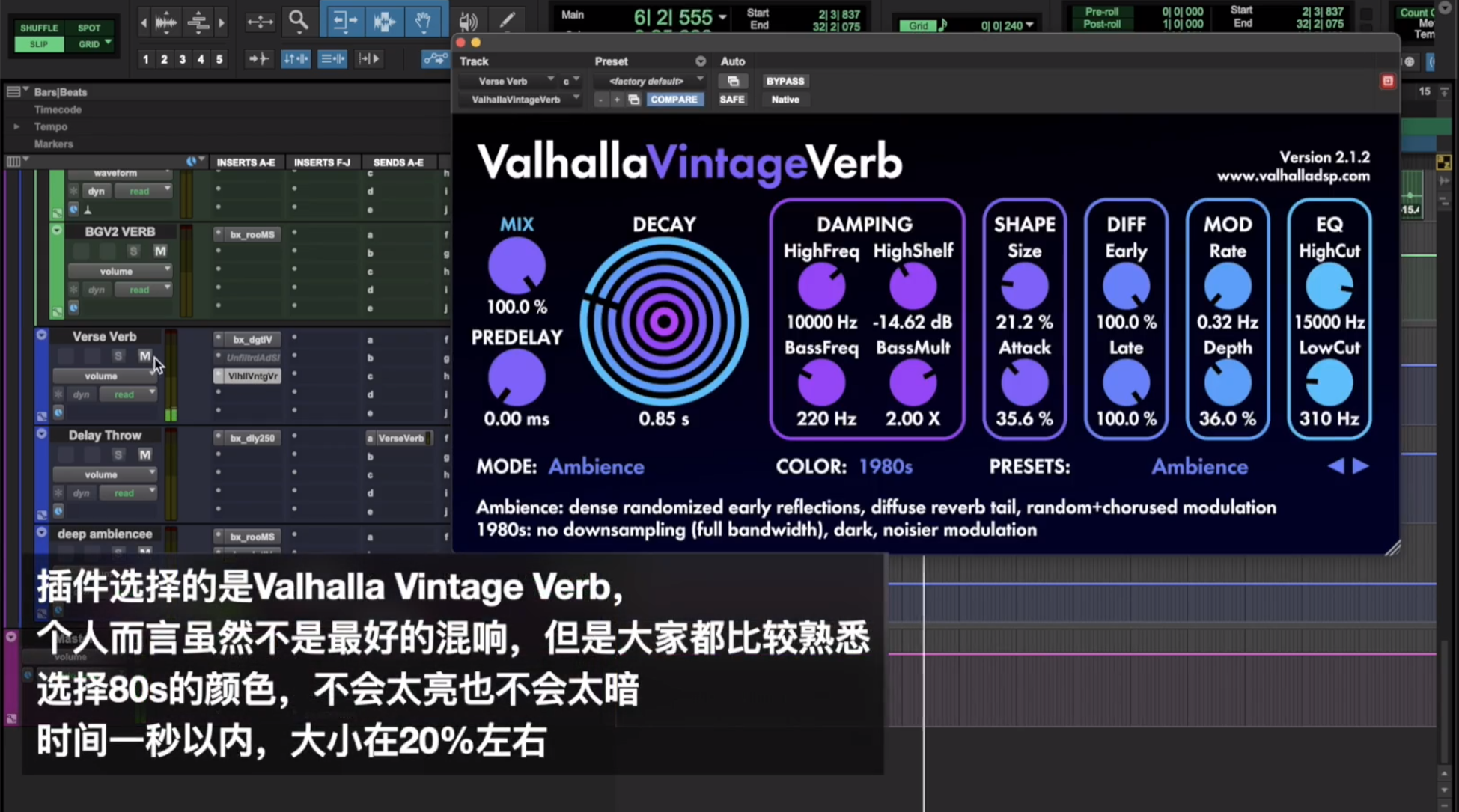Click the SENDS A-E column header
Viewport: 1459px width, 812px height.
398,162
